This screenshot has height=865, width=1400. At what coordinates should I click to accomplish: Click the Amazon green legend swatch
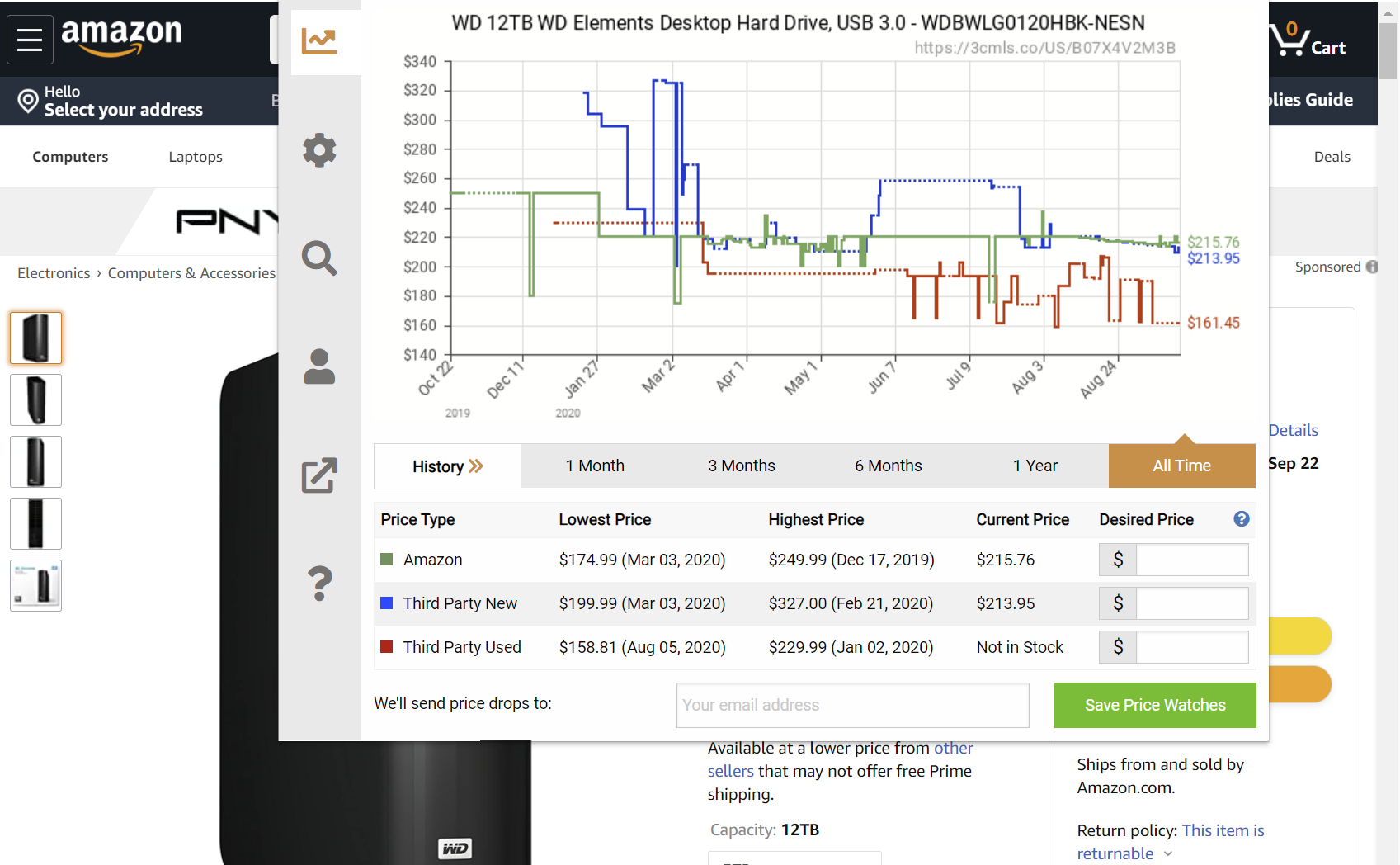[x=386, y=560]
